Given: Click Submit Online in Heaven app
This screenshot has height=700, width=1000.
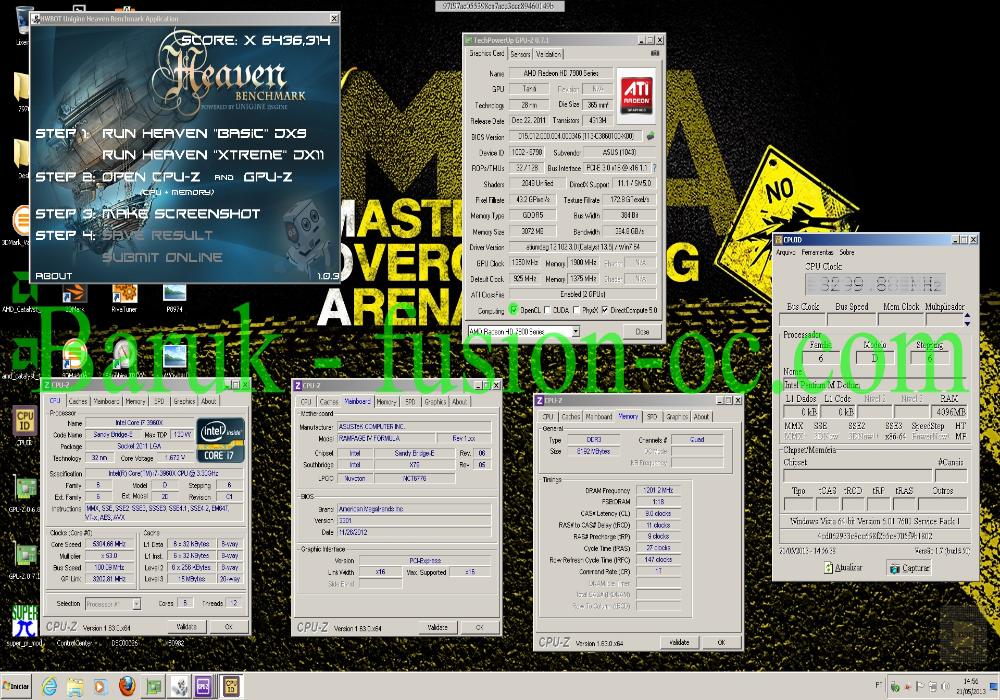Looking at the screenshot, I should [162, 258].
